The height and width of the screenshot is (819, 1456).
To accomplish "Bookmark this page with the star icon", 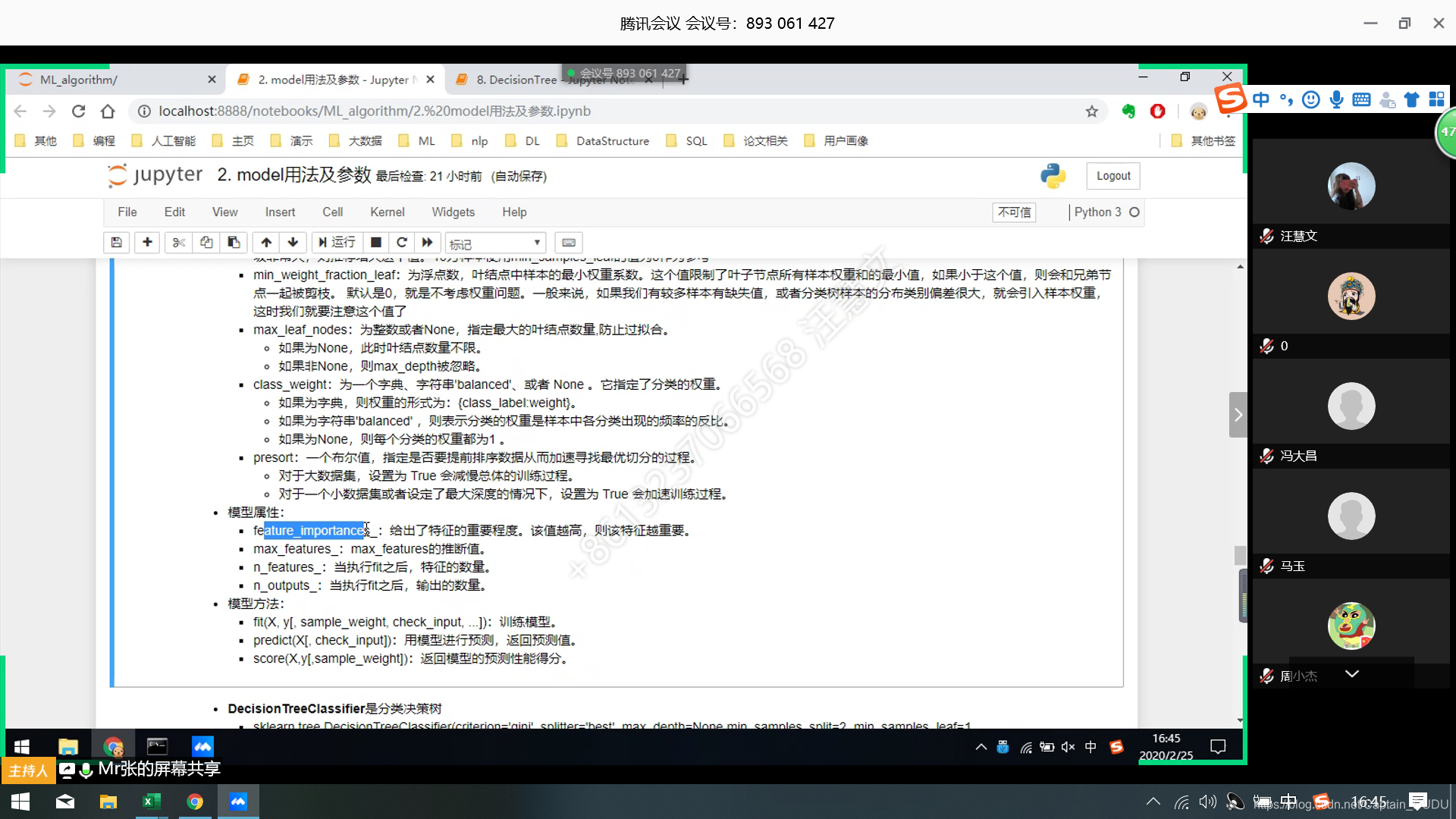I will coord(1092,111).
